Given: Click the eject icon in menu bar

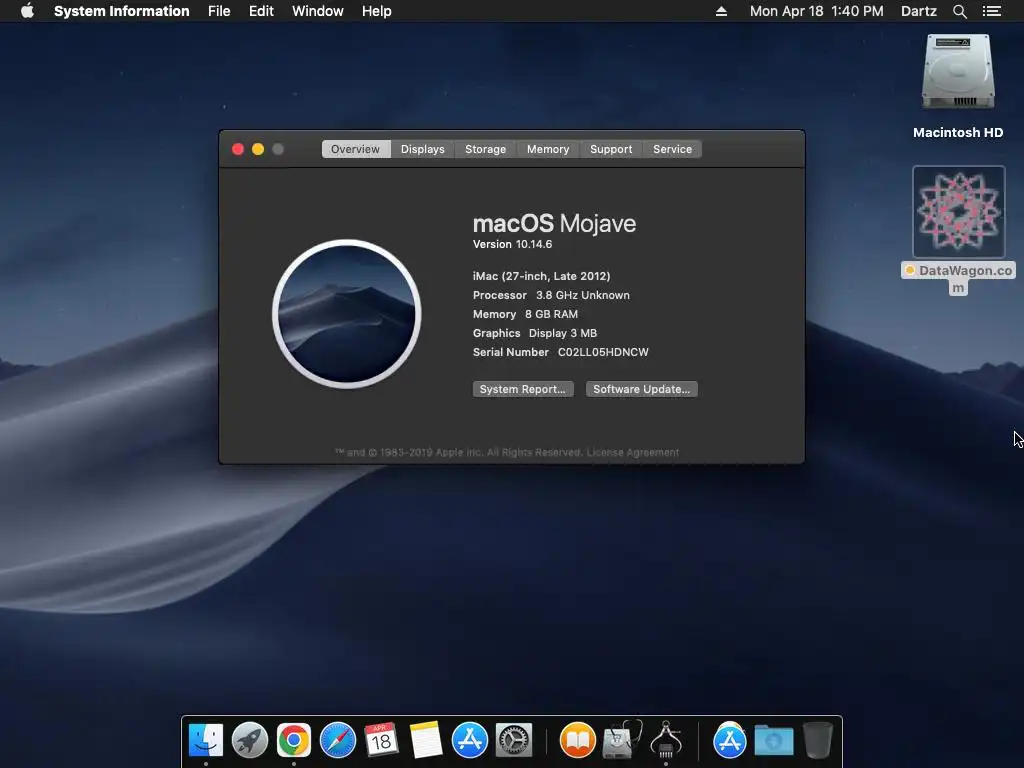Looking at the screenshot, I should click(721, 11).
